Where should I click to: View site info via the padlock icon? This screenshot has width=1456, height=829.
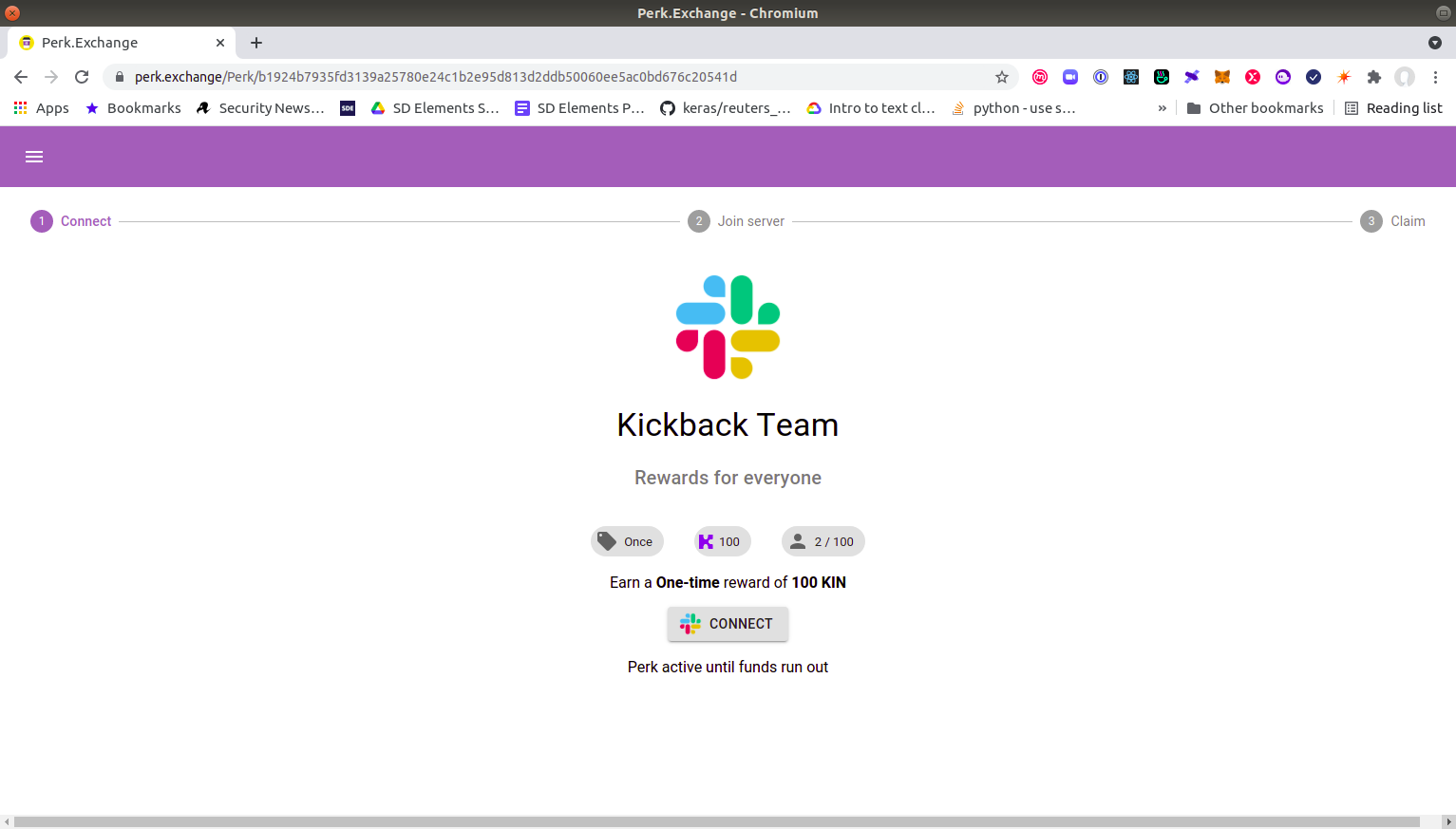[x=120, y=77]
